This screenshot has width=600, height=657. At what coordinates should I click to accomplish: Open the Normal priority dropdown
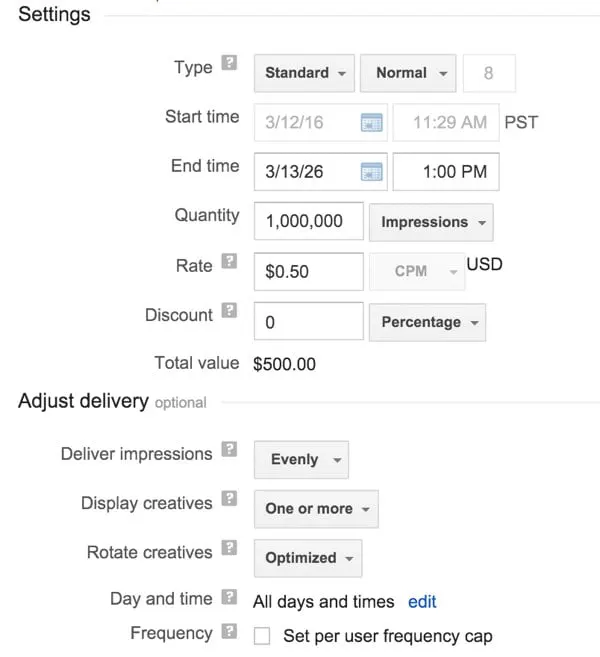pyautogui.click(x=409, y=73)
